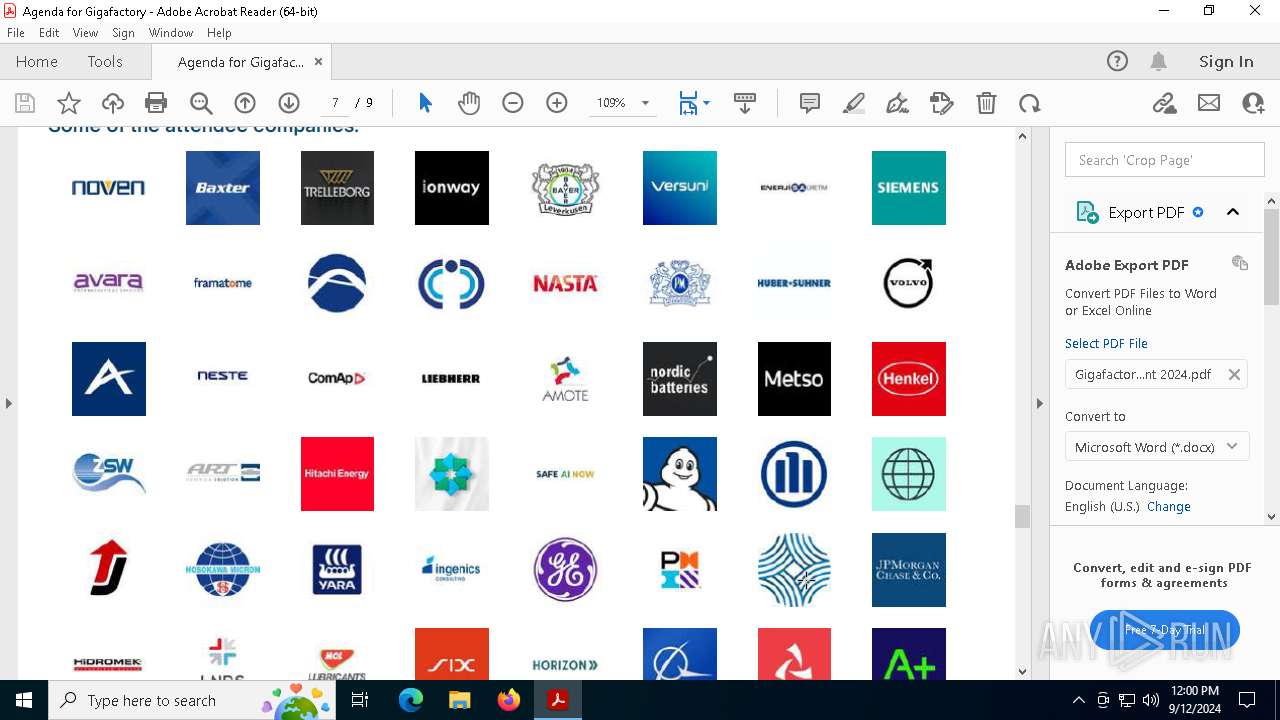Click the Select PDF File link

click(x=1106, y=343)
